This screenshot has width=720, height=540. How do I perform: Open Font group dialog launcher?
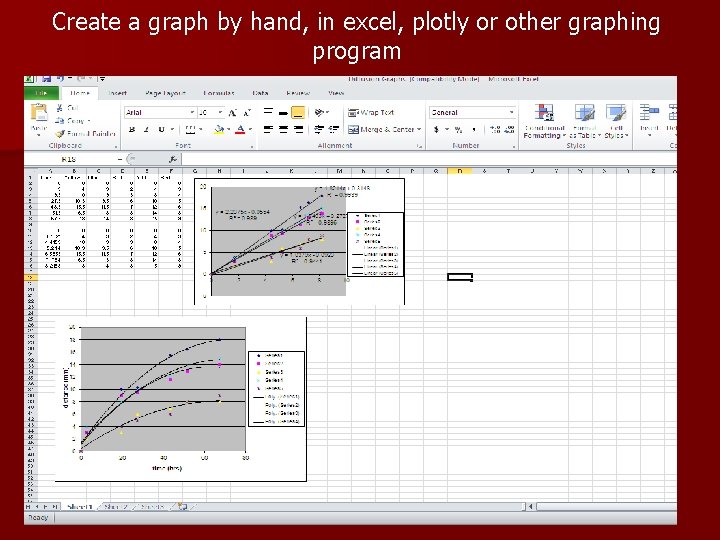click(252, 146)
